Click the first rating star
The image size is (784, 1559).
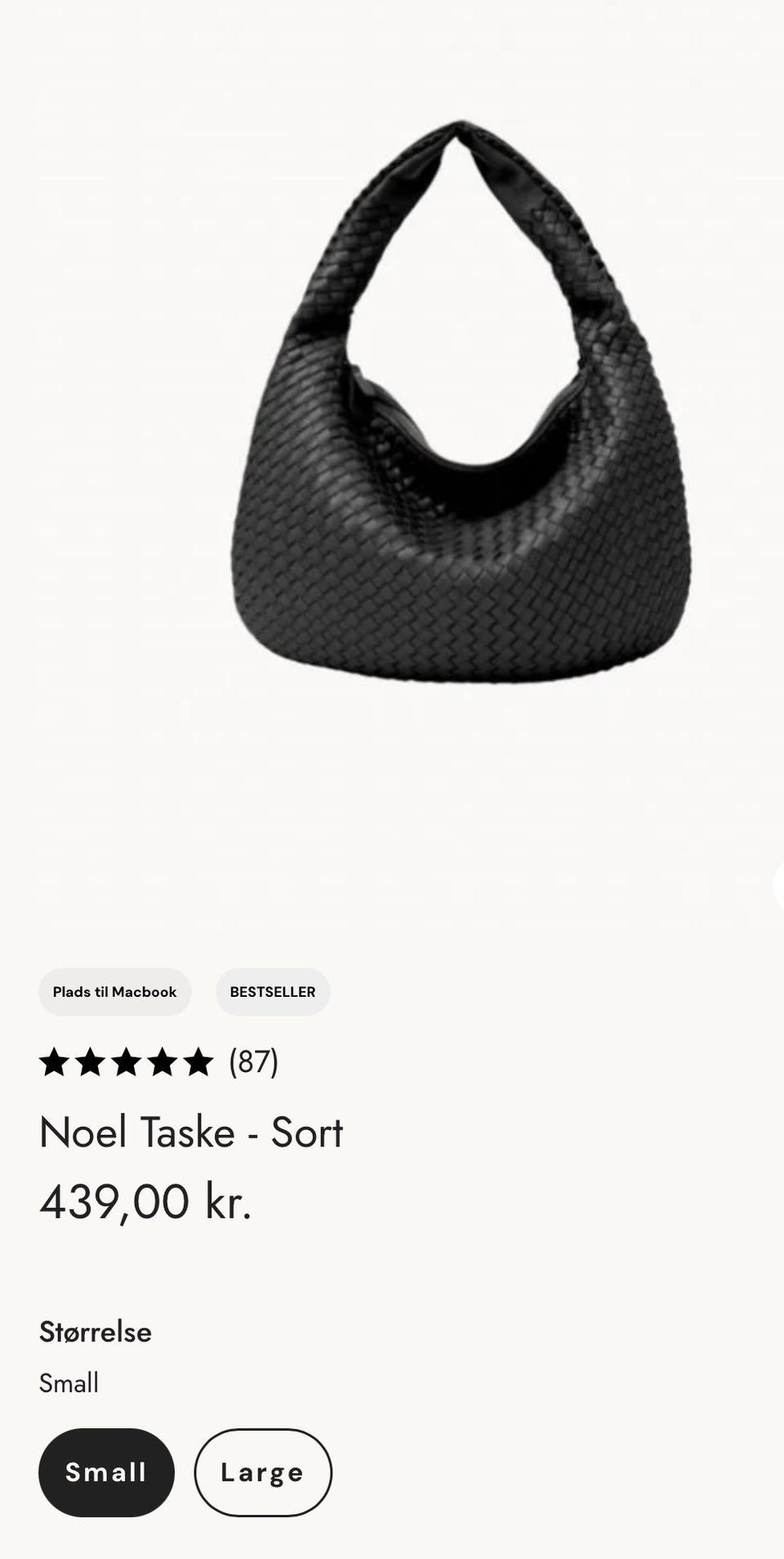54,1062
